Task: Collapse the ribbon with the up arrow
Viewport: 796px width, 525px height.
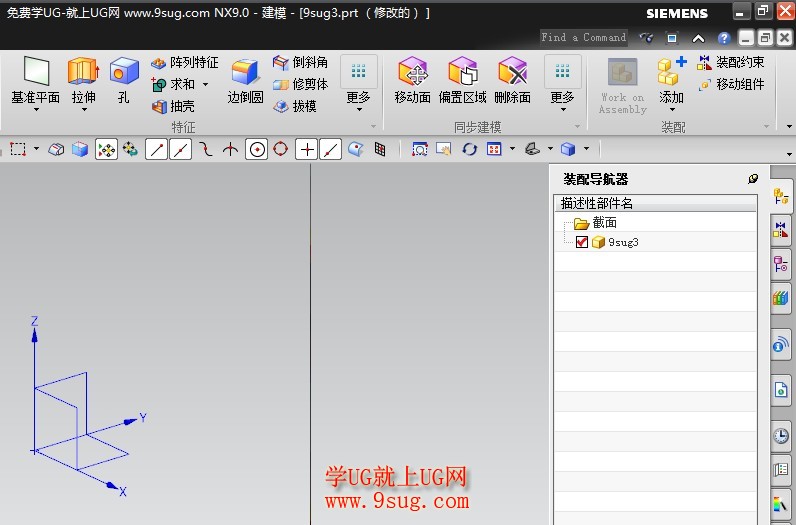Action: coord(699,38)
